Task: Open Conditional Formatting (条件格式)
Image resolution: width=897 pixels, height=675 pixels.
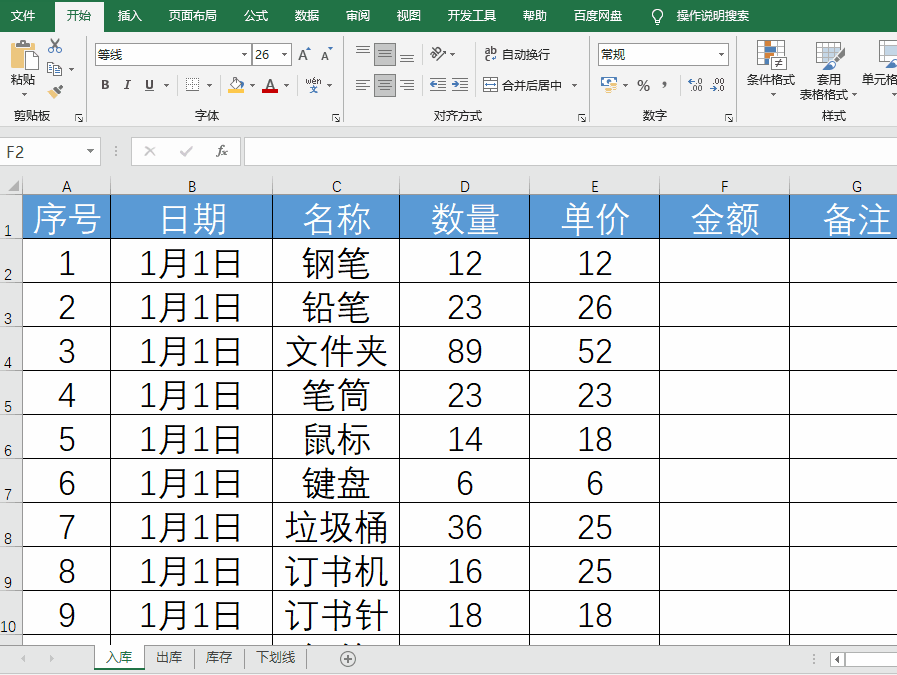Action: (771, 68)
